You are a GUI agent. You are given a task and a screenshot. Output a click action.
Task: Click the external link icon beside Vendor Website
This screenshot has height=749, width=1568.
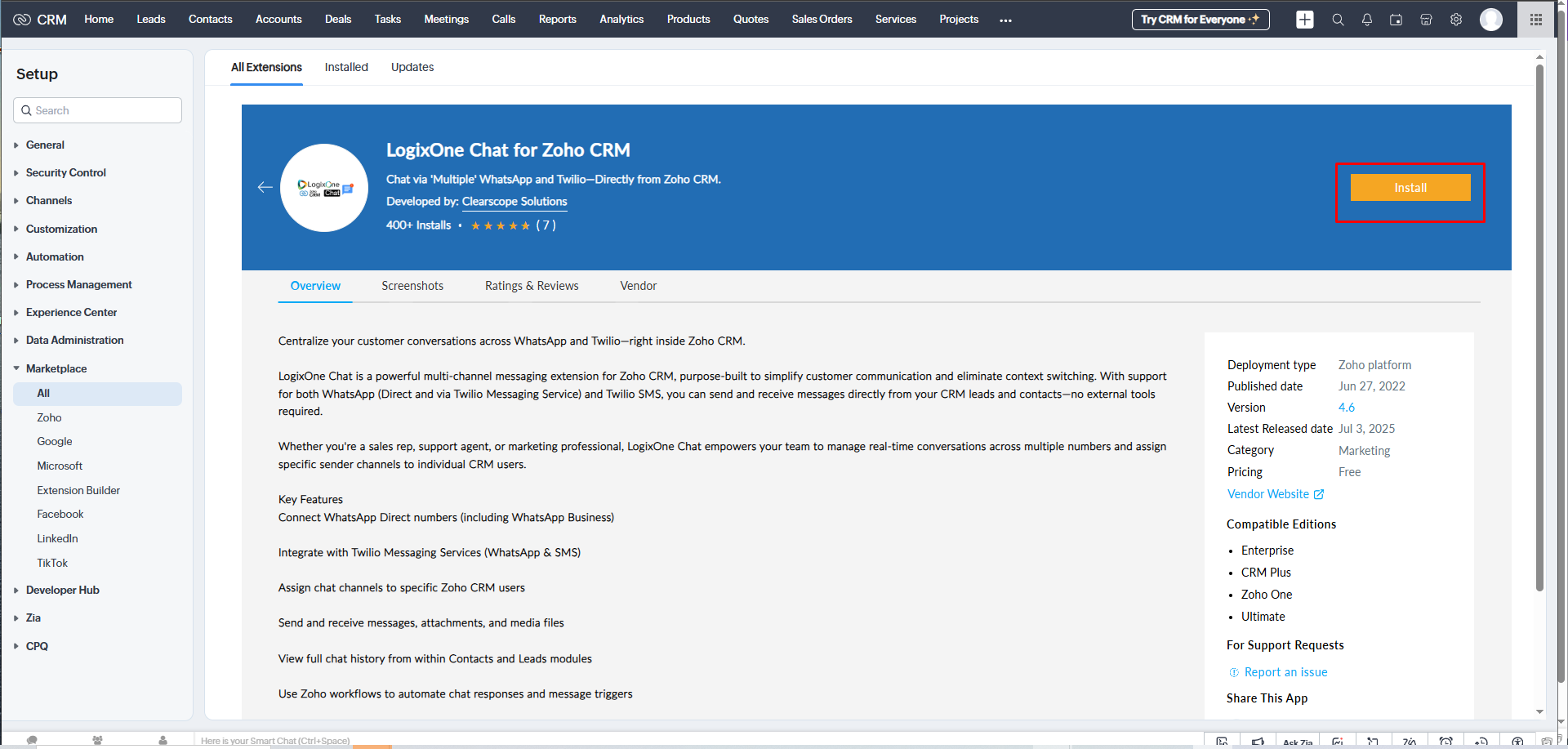pos(1318,494)
